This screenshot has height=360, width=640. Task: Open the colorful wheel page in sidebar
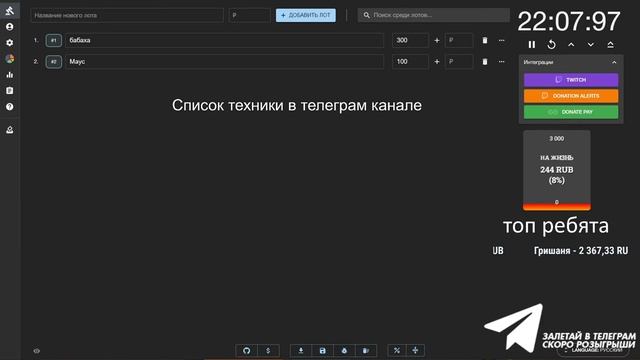(x=9, y=58)
